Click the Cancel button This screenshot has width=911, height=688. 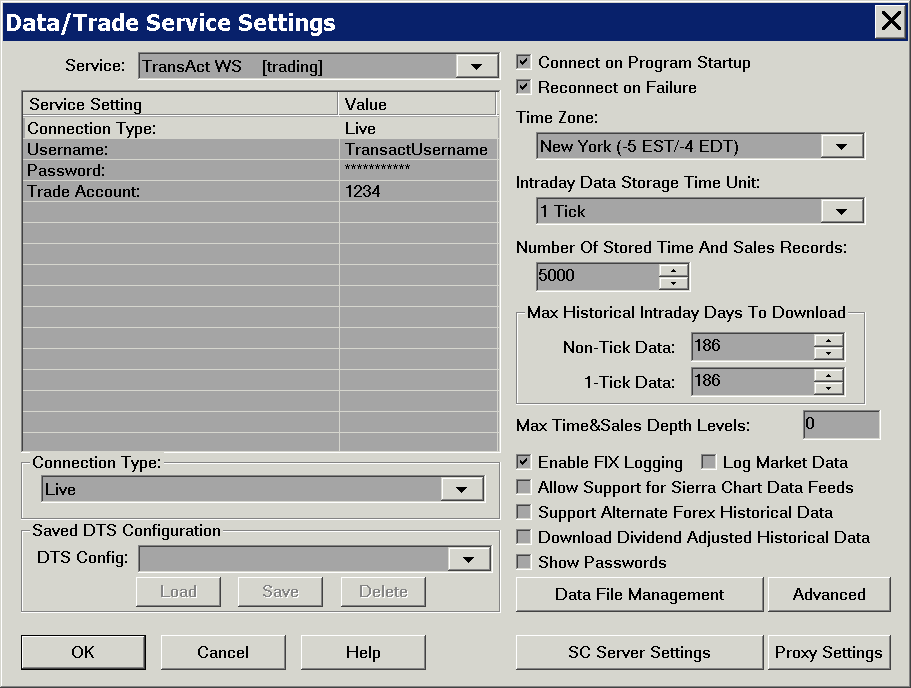coord(223,652)
